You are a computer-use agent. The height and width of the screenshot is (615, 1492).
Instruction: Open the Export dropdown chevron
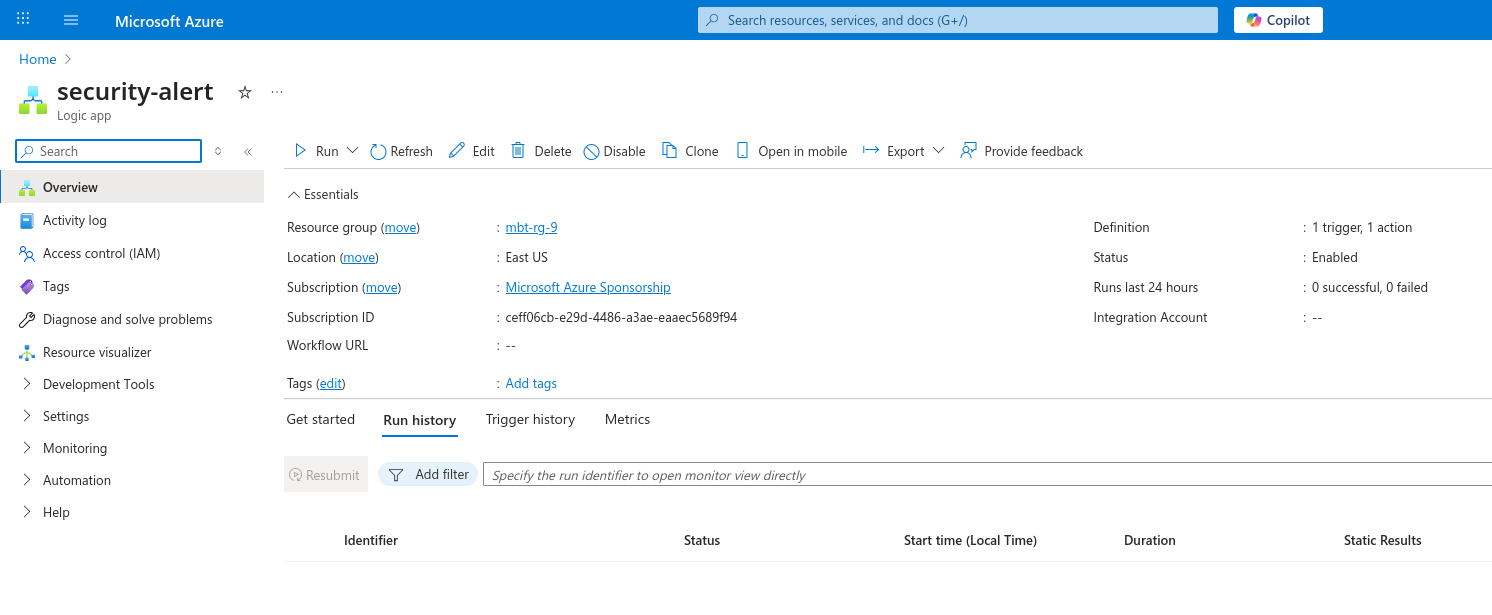(x=938, y=151)
